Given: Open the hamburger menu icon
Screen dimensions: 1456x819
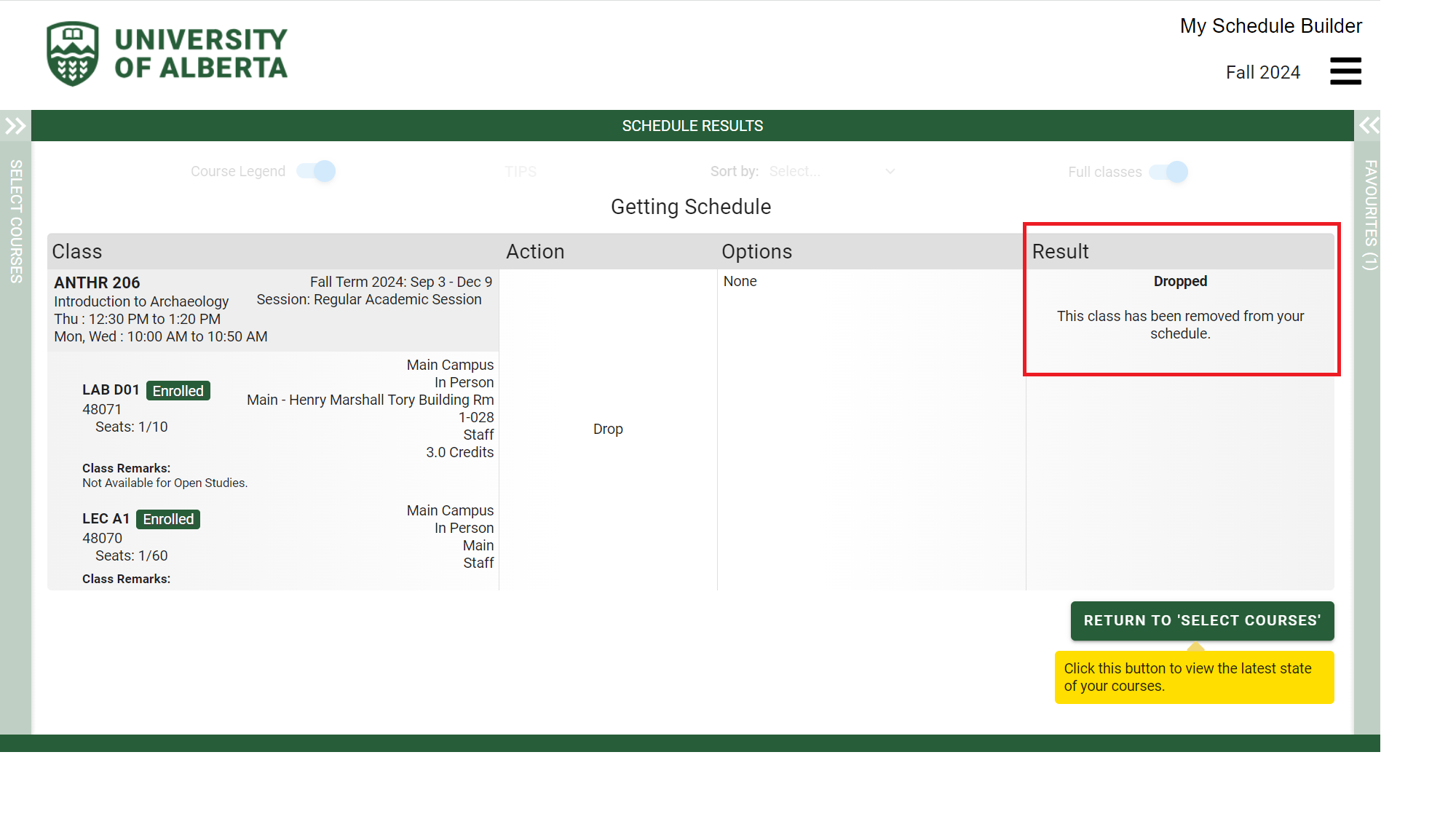Looking at the screenshot, I should click(x=1345, y=71).
